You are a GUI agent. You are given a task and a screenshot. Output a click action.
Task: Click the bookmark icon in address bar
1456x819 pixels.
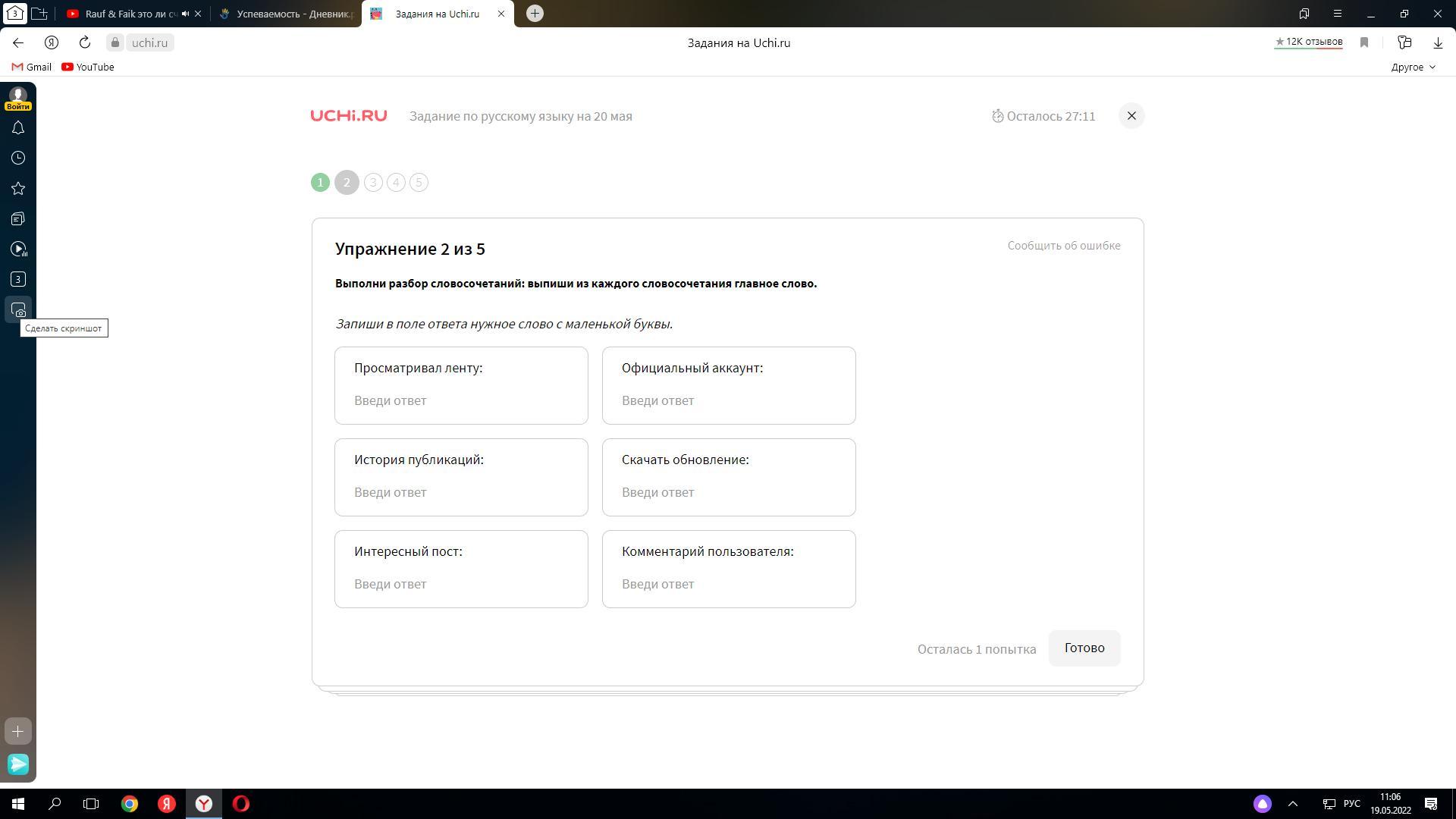[1364, 42]
